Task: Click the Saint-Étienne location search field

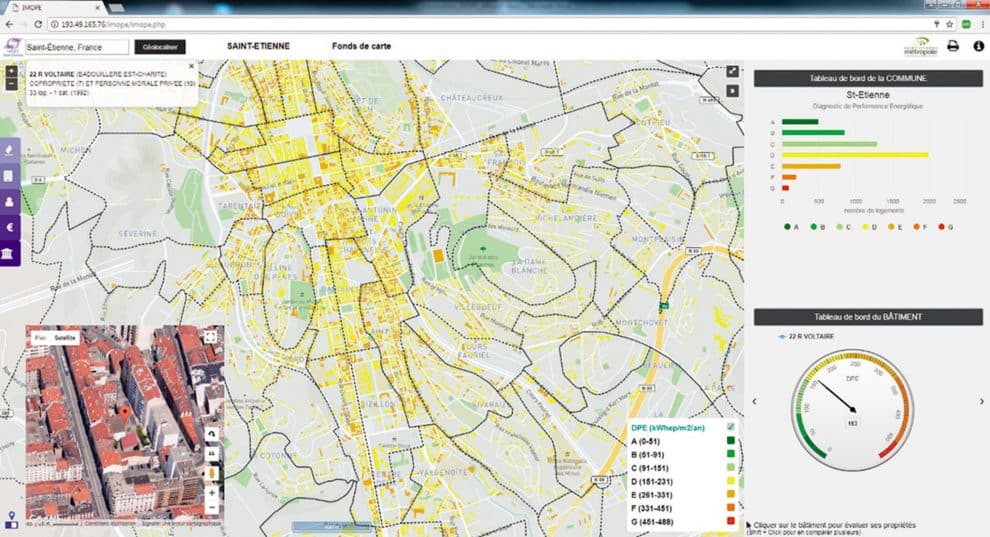Action: [76, 46]
